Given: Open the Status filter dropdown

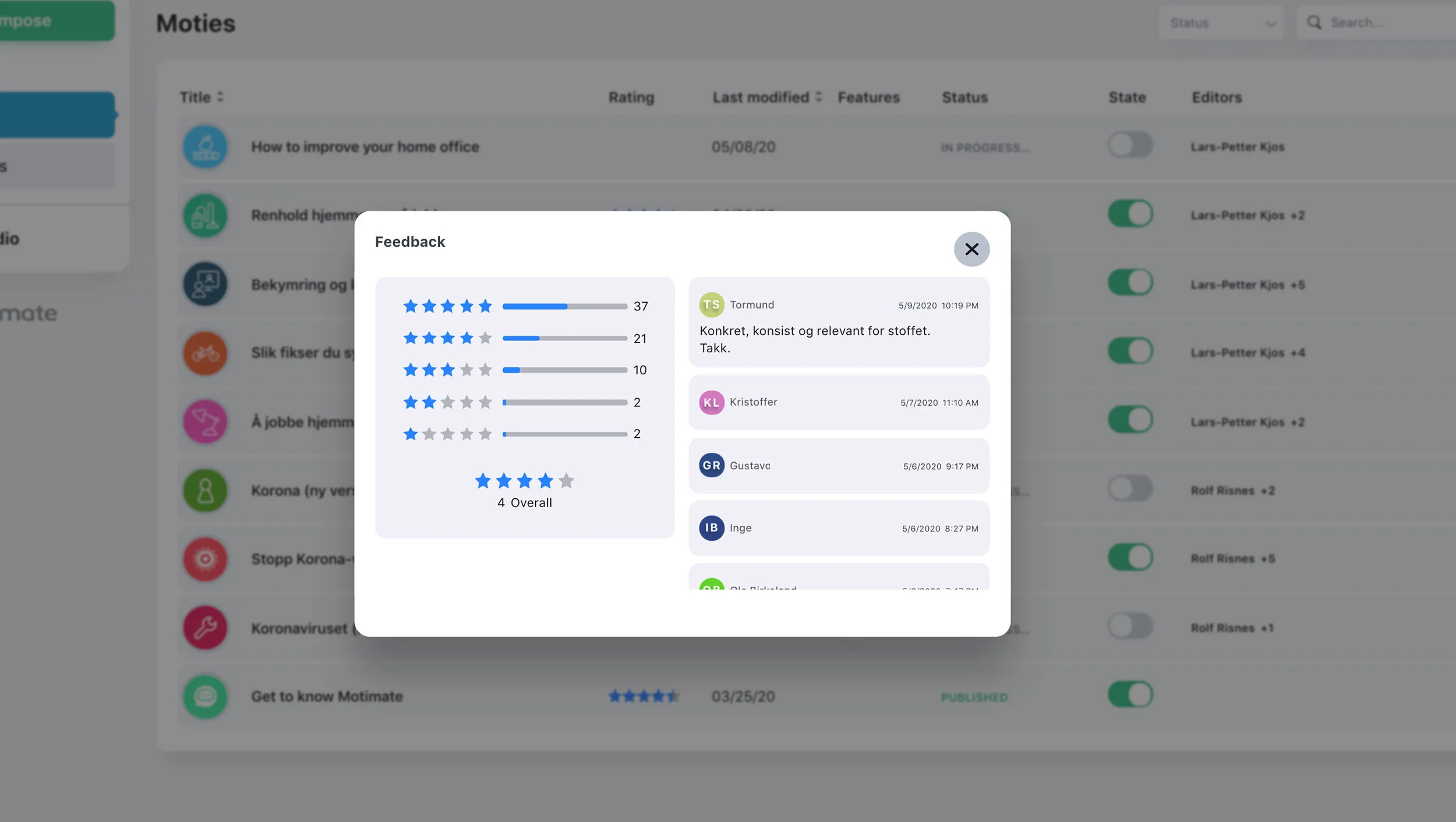Looking at the screenshot, I should click(1221, 23).
